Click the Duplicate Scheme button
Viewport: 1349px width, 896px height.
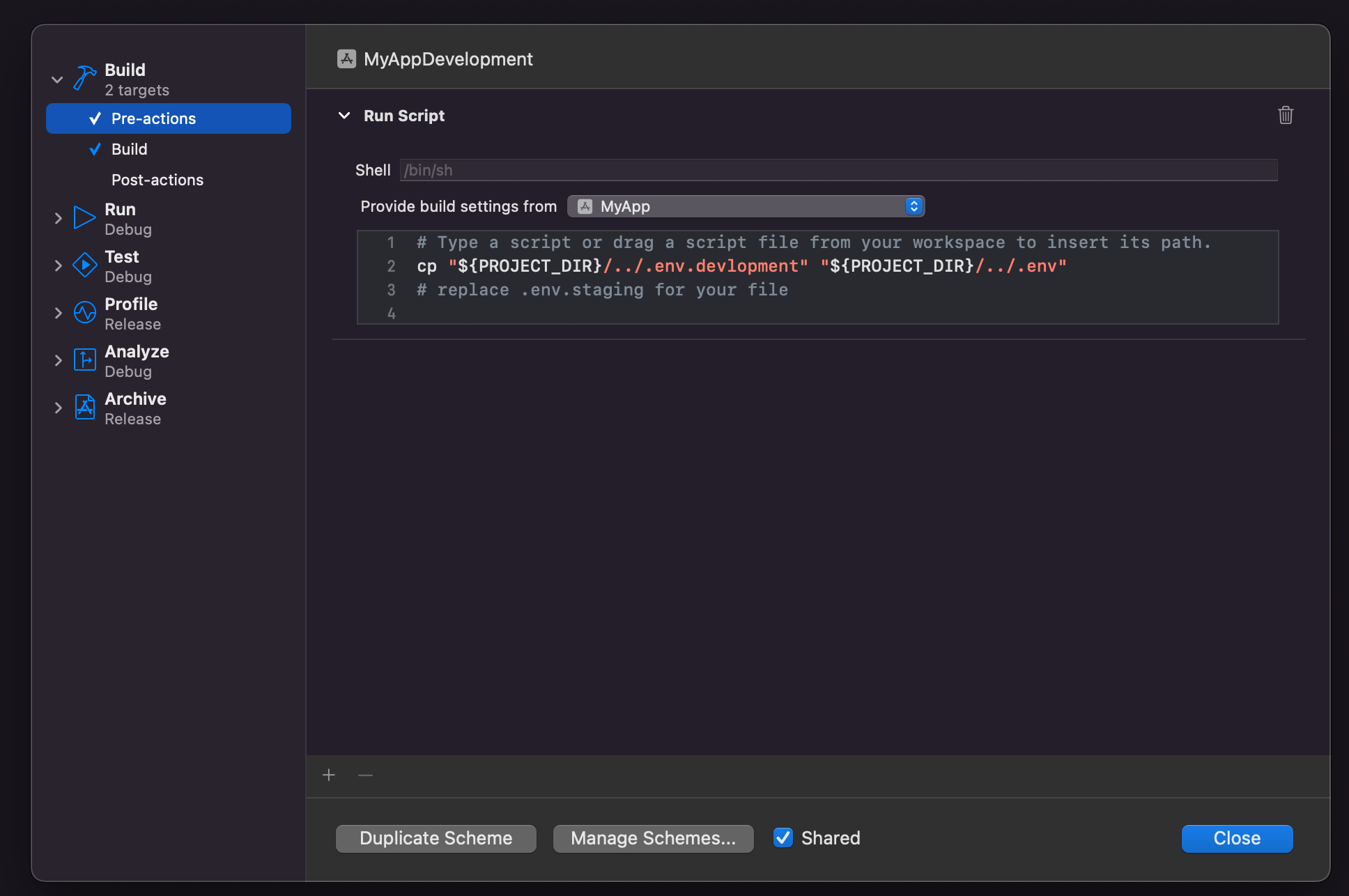coord(436,838)
